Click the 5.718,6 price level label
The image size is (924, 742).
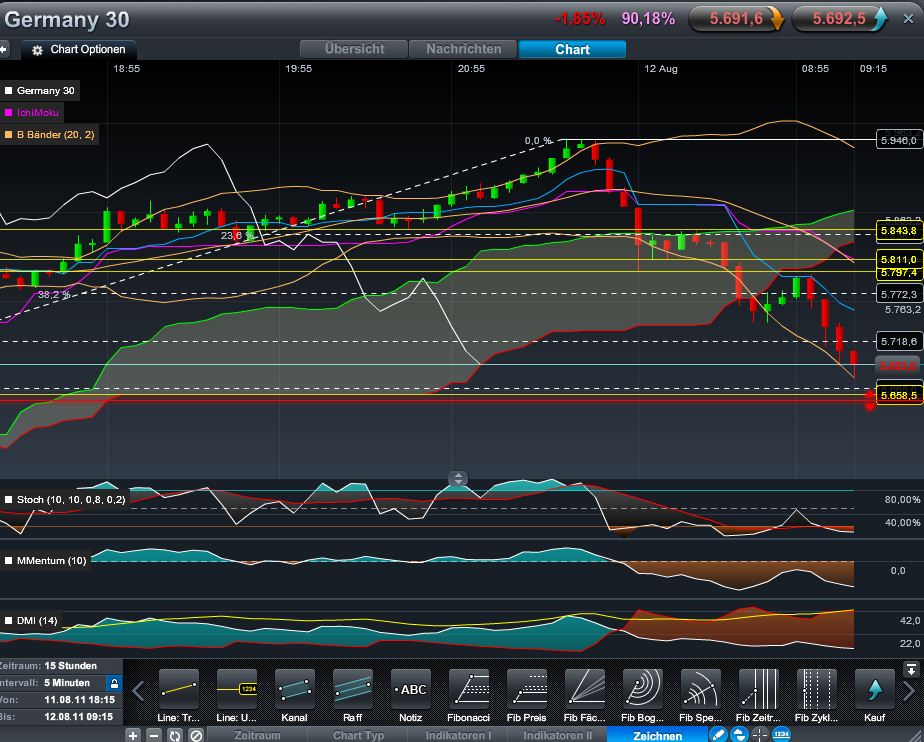point(899,341)
